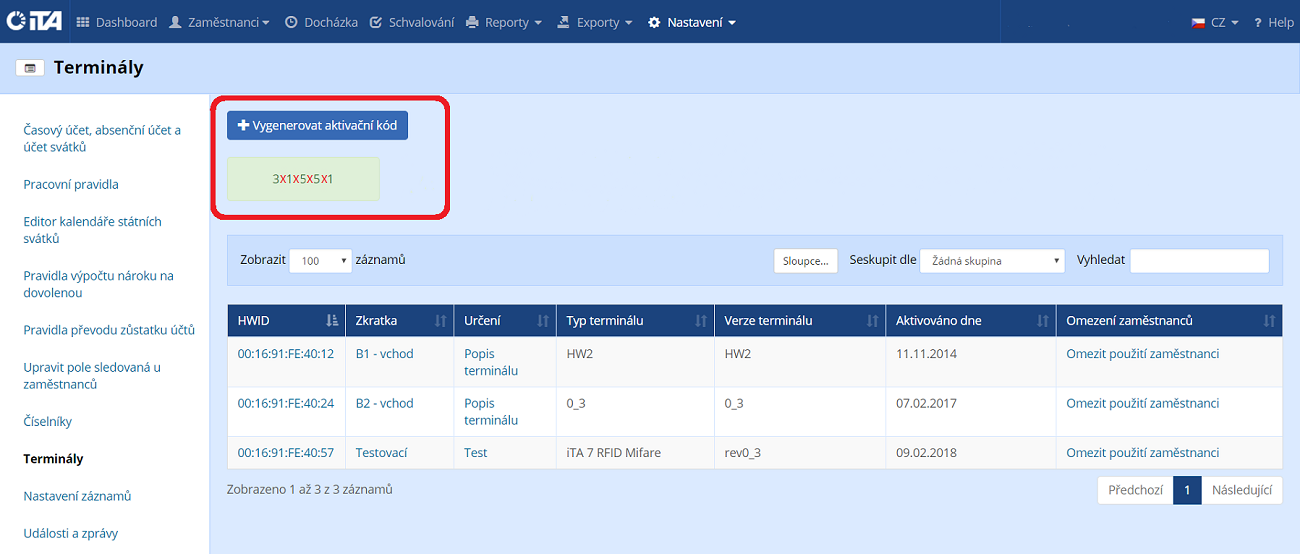This screenshot has width=1300, height=554.
Task: Click in the Vyhledat search field
Action: point(1198,261)
